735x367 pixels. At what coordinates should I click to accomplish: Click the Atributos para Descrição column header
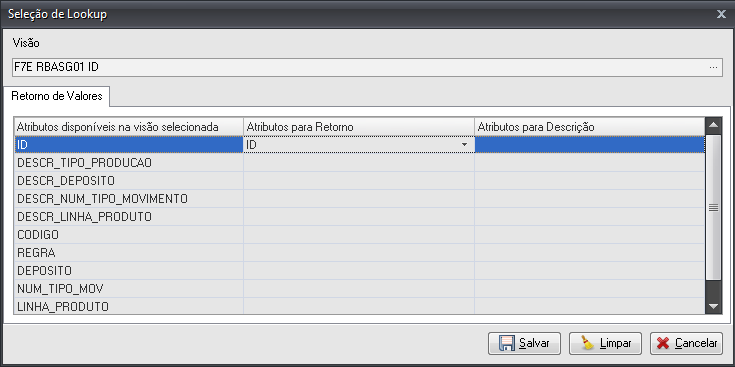click(x=589, y=127)
